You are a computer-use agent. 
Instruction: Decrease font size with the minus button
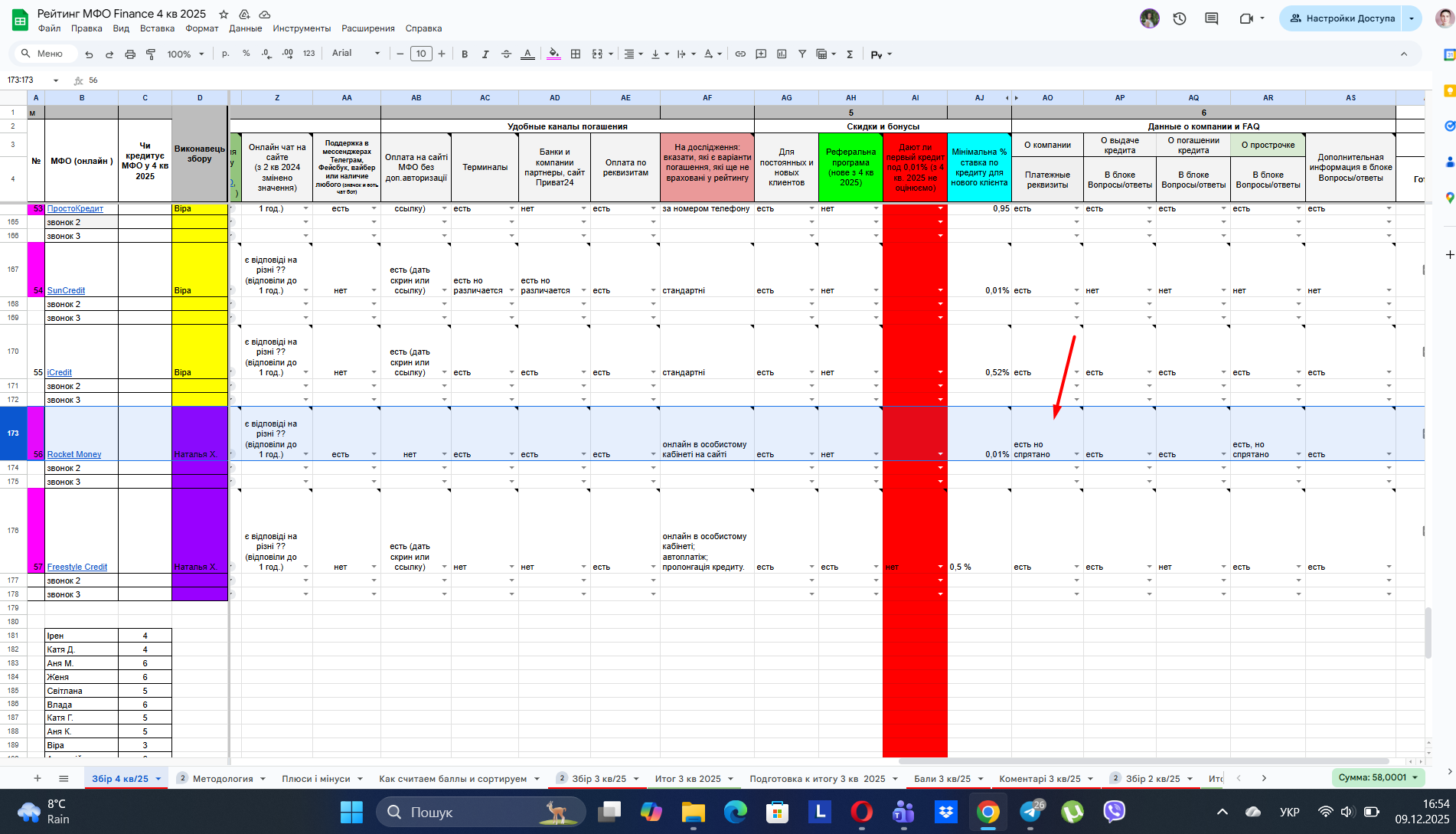click(400, 54)
